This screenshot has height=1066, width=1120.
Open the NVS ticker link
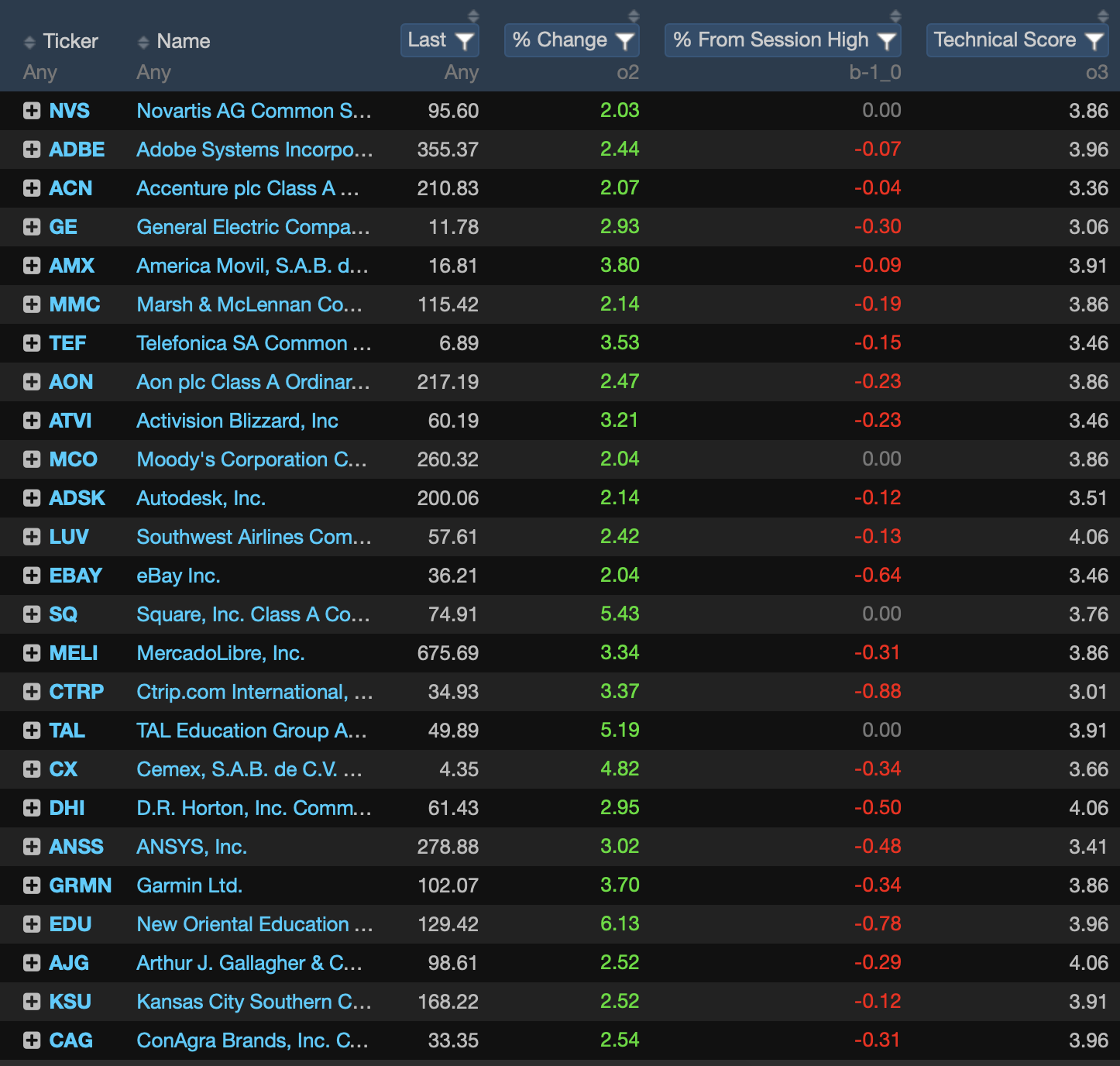coord(70,111)
